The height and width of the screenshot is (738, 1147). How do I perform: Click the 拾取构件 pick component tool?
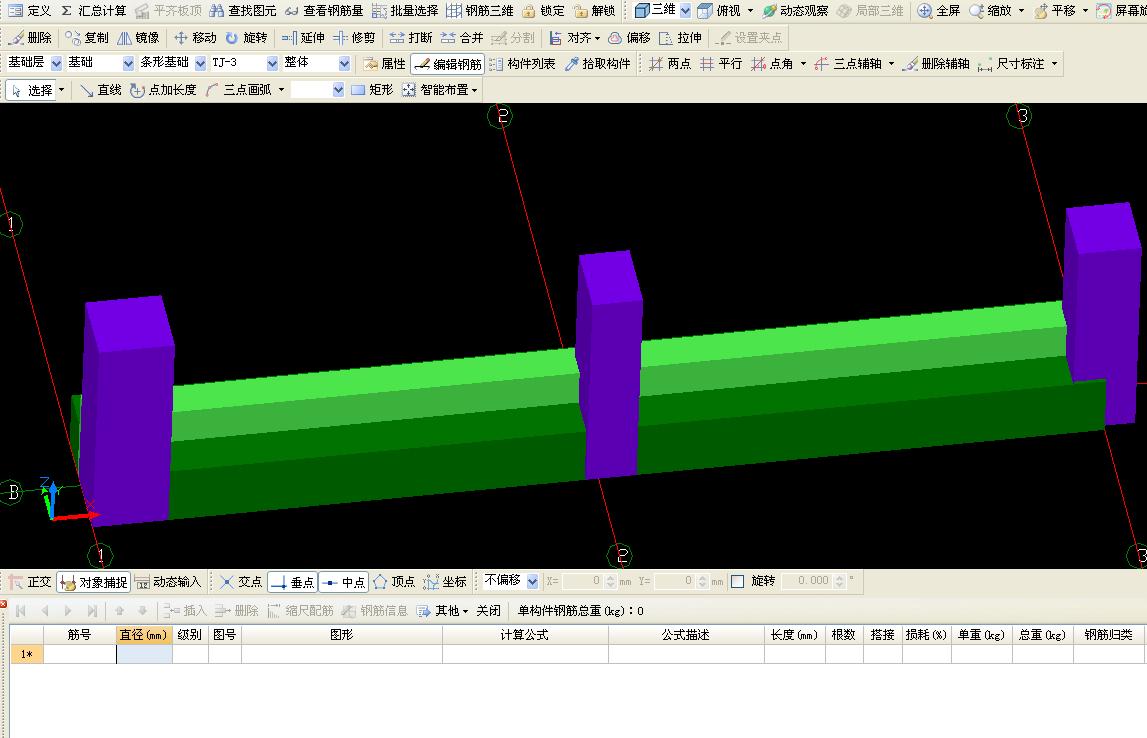point(597,64)
